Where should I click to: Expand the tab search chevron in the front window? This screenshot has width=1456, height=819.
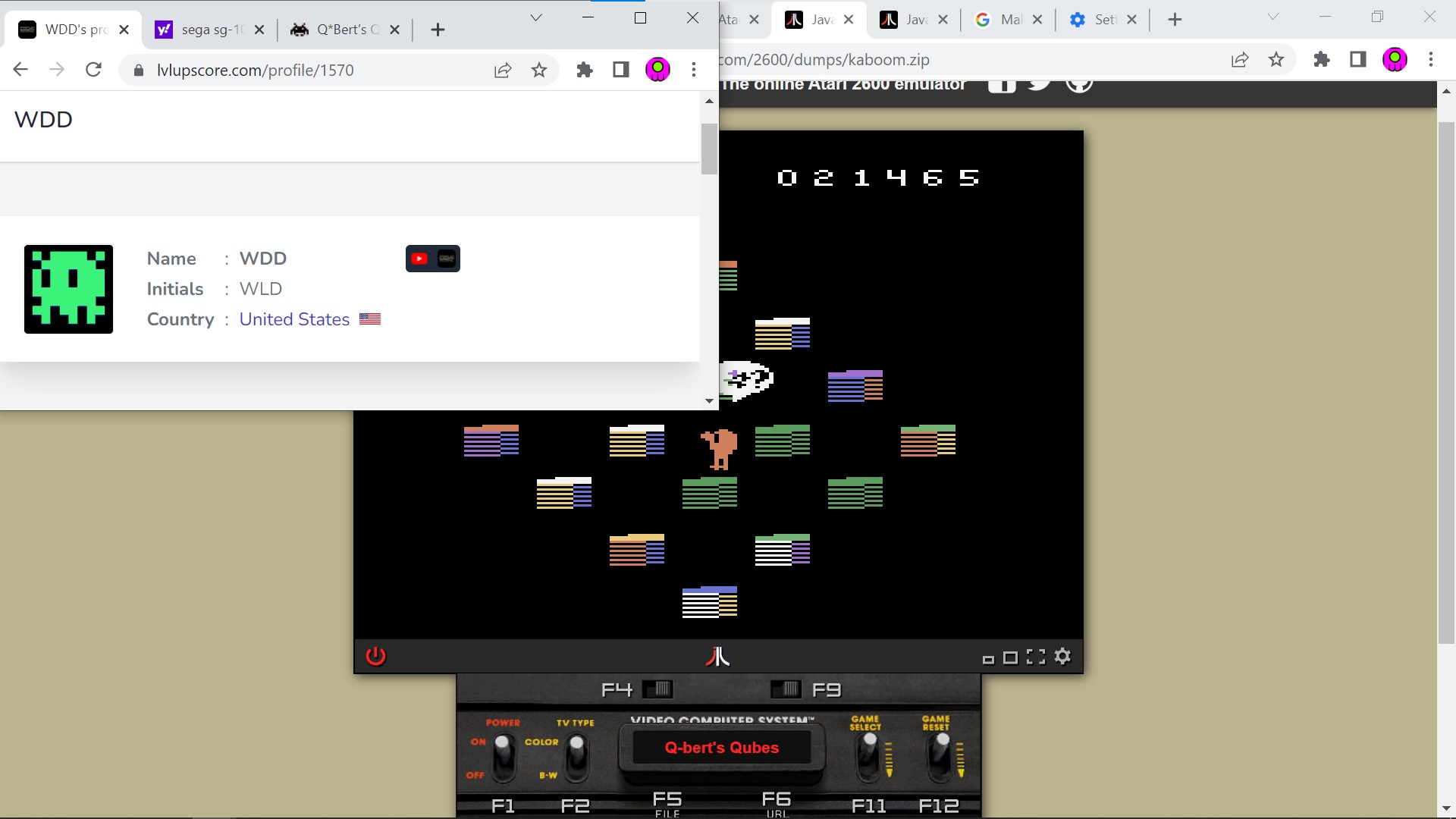tap(536, 18)
